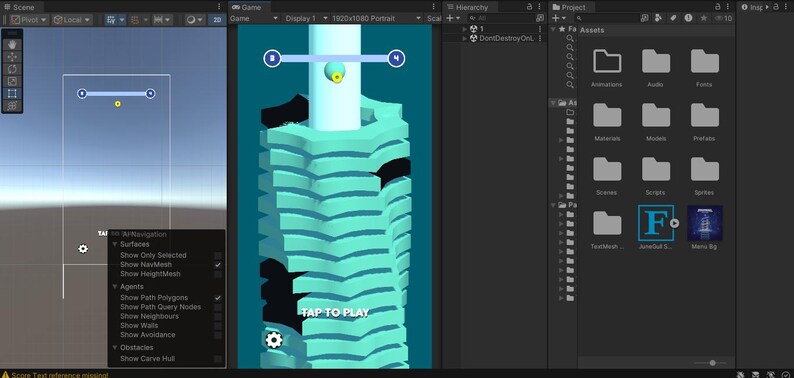Click the Save Search star icon
This screenshot has height=378, width=794.
(x=704, y=18)
